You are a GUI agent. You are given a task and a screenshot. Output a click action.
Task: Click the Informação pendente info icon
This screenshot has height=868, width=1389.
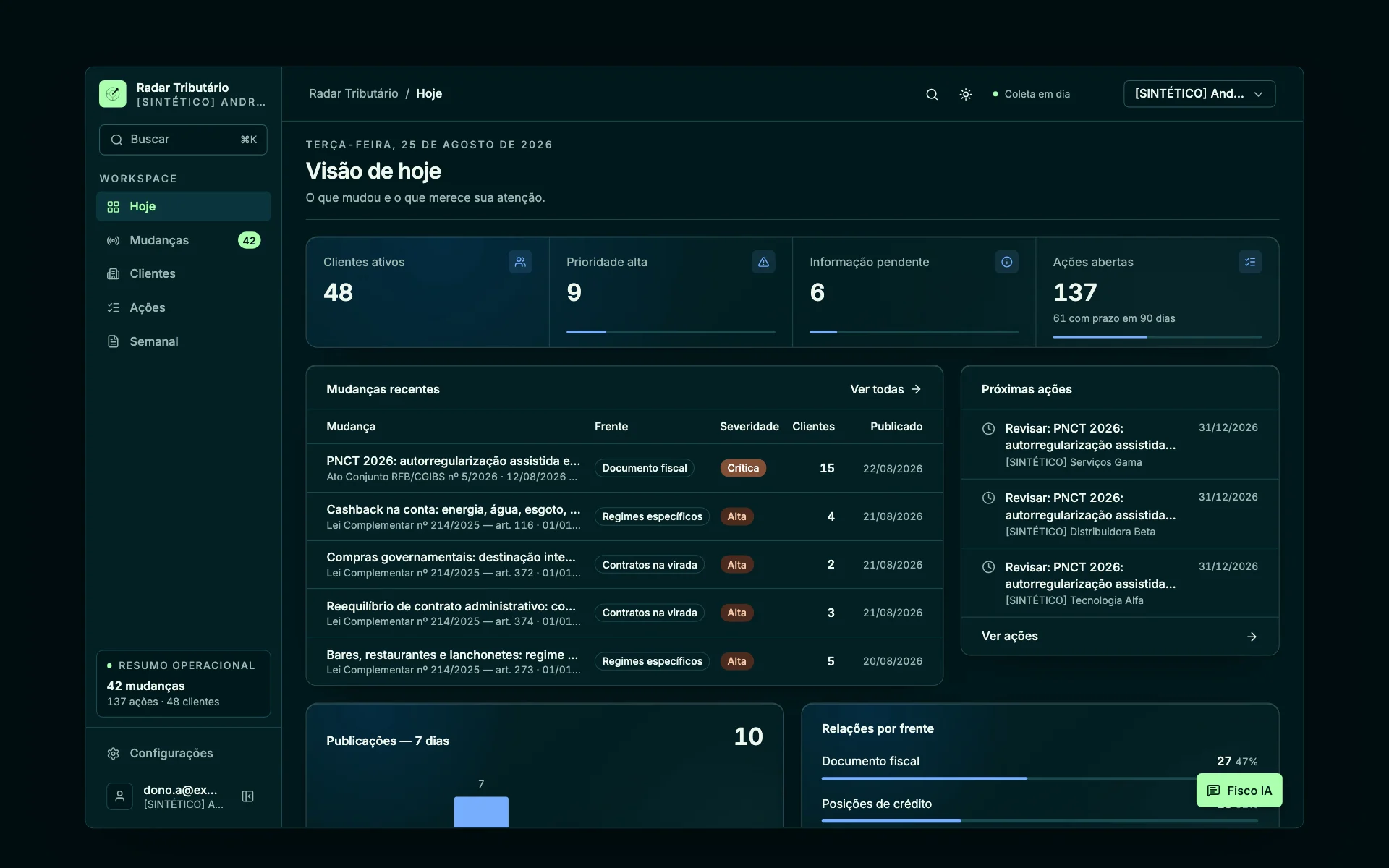click(x=1006, y=262)
